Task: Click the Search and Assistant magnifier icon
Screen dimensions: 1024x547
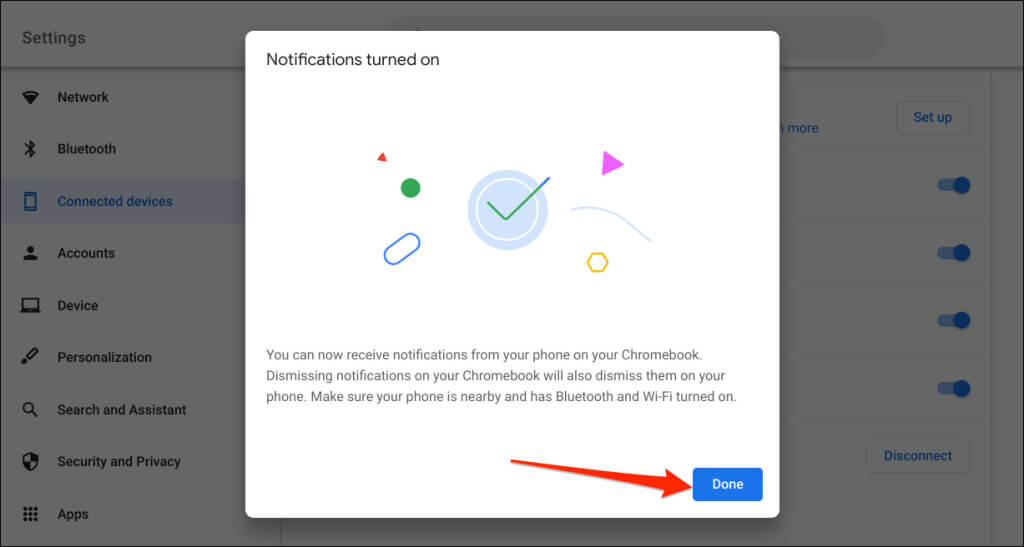Action: [x=30, y=410]
